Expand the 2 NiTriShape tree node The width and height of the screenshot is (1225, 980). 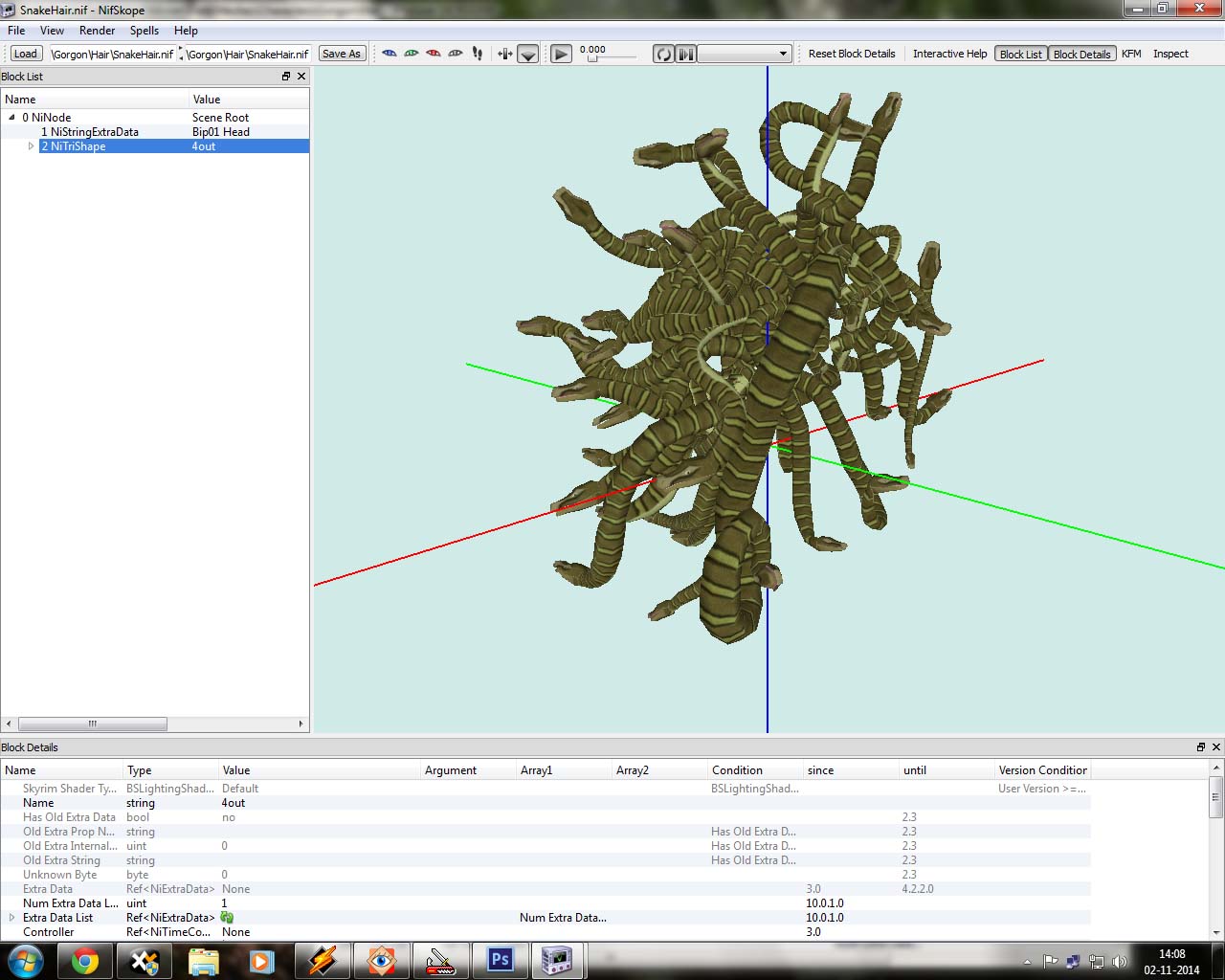pyautogui.click(x=31, y=146)
